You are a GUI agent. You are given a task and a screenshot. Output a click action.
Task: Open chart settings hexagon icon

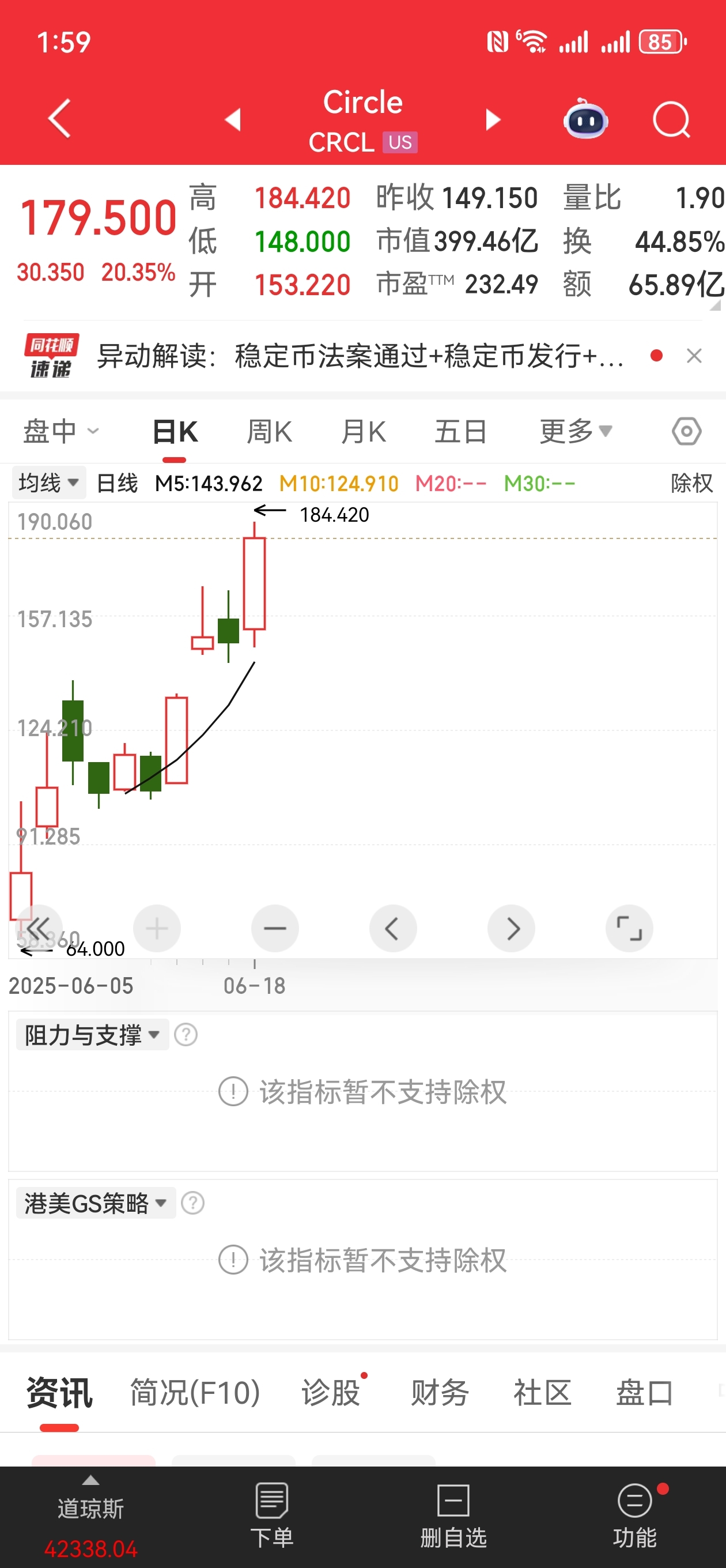tap(686, 432)
